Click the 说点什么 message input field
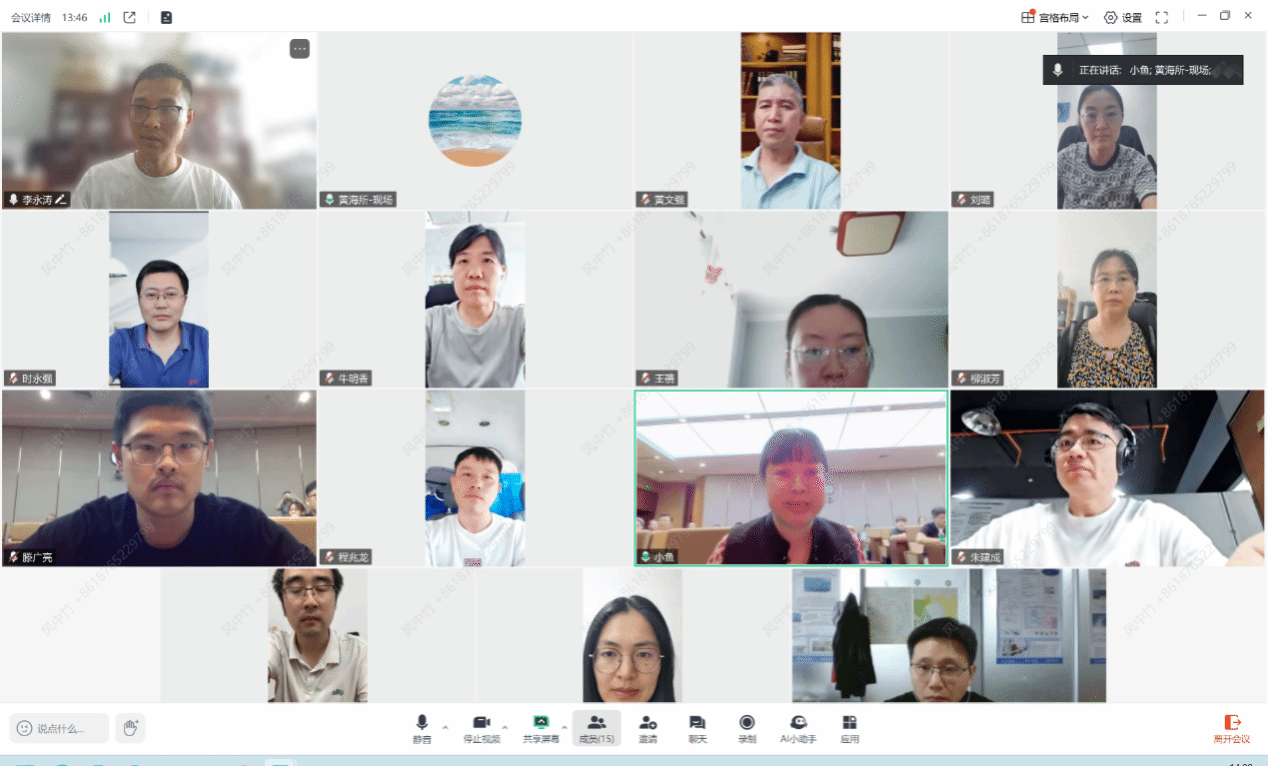Viewport: 1268px width, 766px height. point(60,728)
